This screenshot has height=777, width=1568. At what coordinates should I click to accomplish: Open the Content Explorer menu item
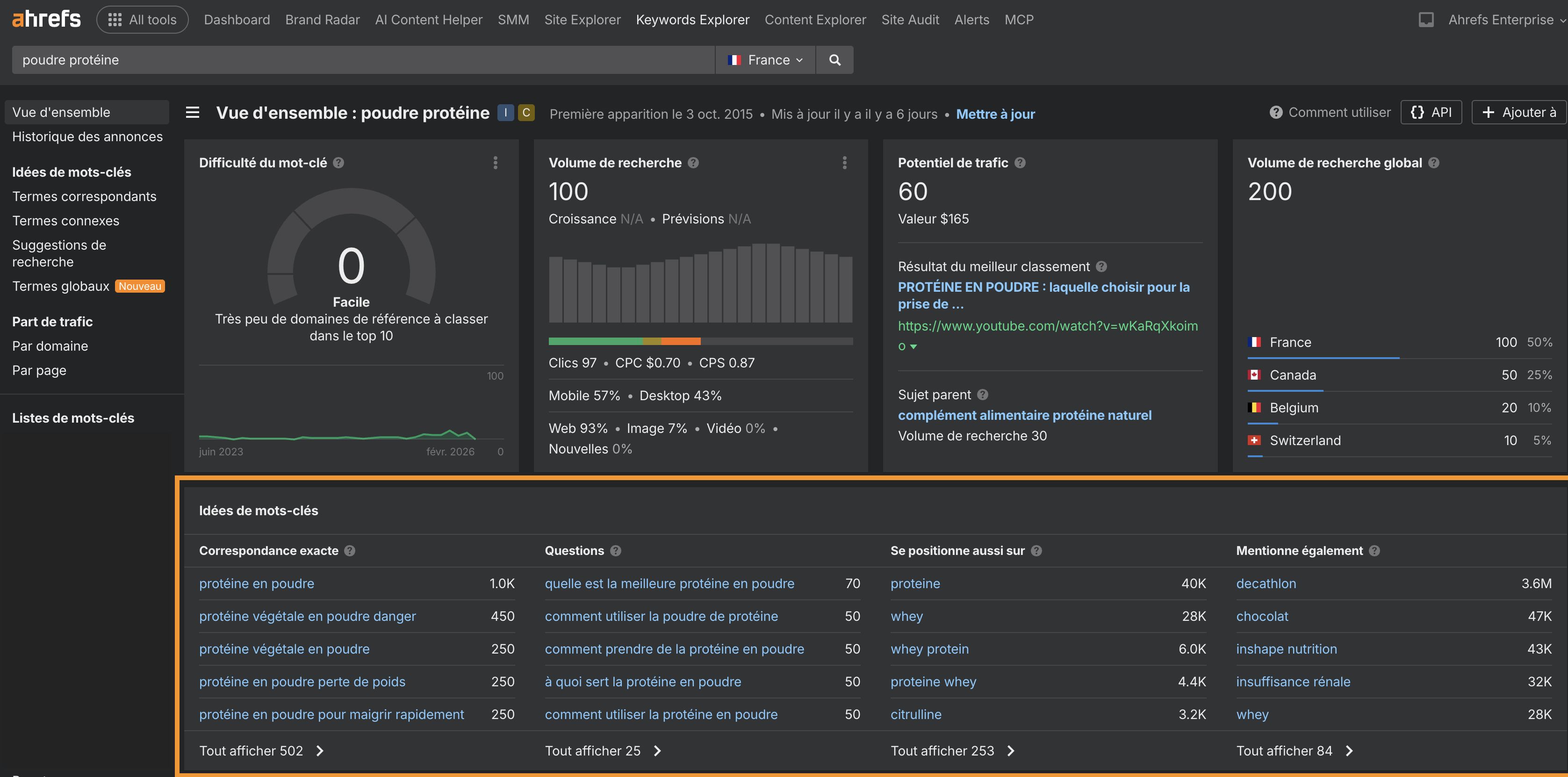tap(815, 19)
